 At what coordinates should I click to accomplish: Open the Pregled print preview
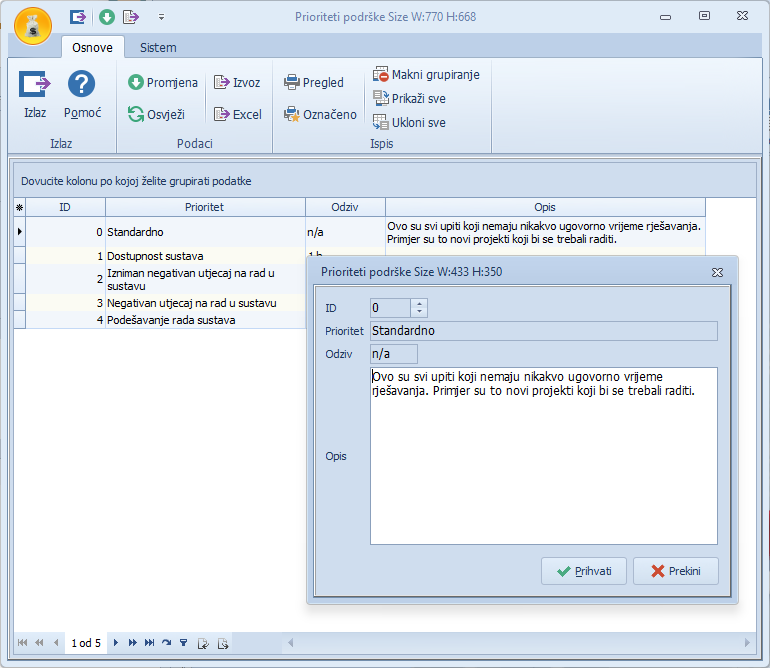click(313, 83)
